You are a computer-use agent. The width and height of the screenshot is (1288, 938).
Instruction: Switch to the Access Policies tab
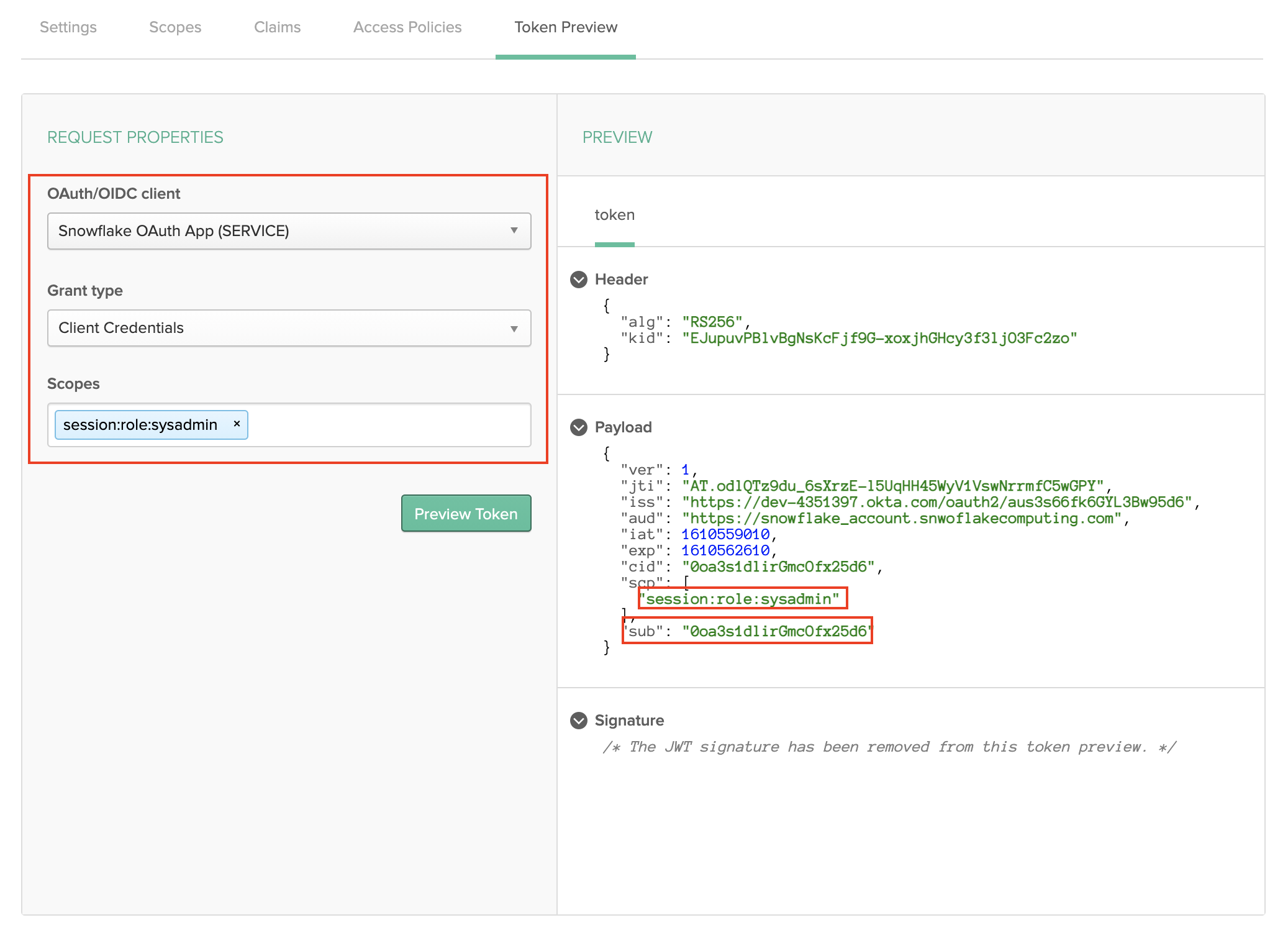407,27
